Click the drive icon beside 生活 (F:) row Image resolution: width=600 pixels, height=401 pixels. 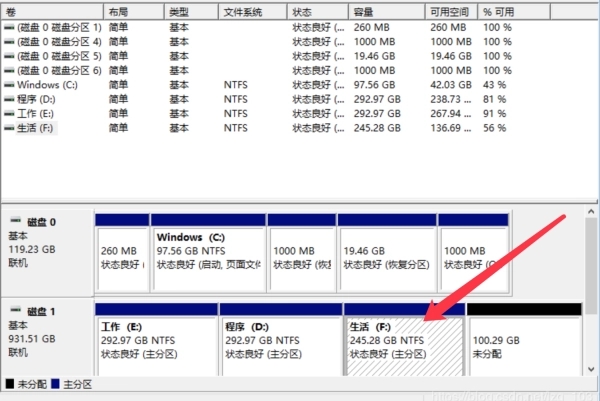tap(10, 128)
